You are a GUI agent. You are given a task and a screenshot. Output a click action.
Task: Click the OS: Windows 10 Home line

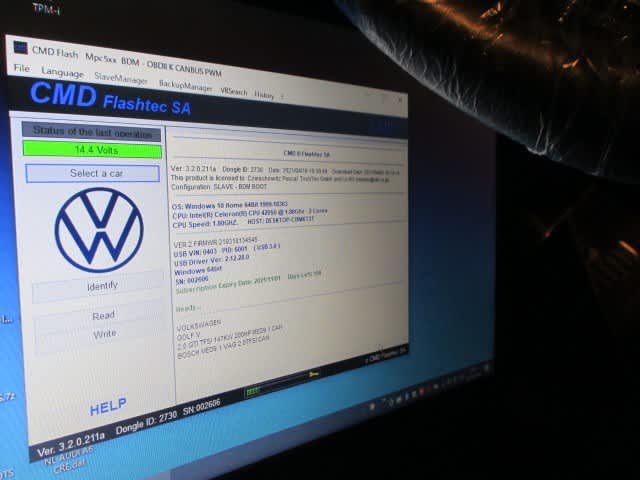[x=230, y=205]
